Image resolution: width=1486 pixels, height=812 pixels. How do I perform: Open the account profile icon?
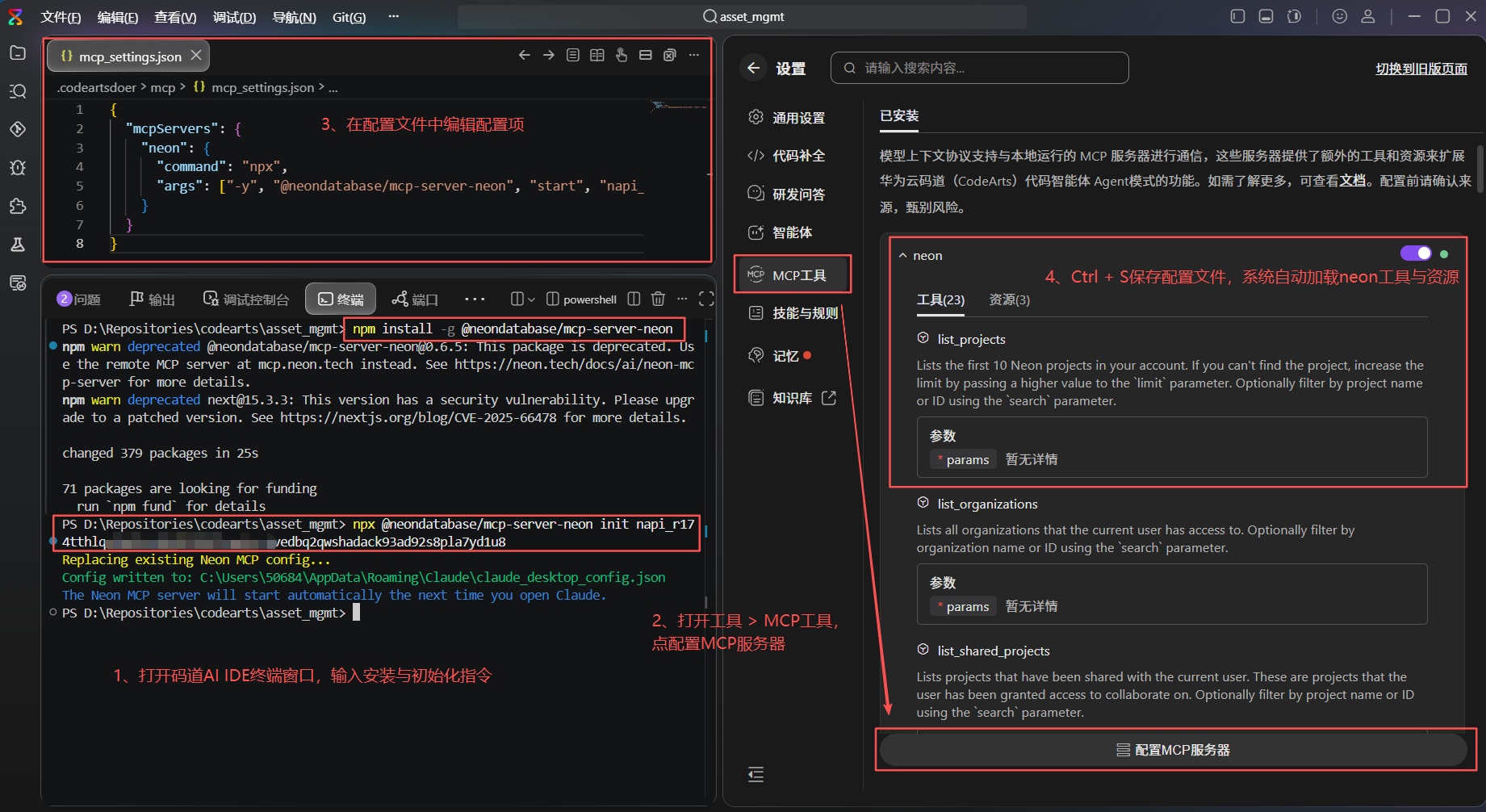click(x=1368, y=16)
